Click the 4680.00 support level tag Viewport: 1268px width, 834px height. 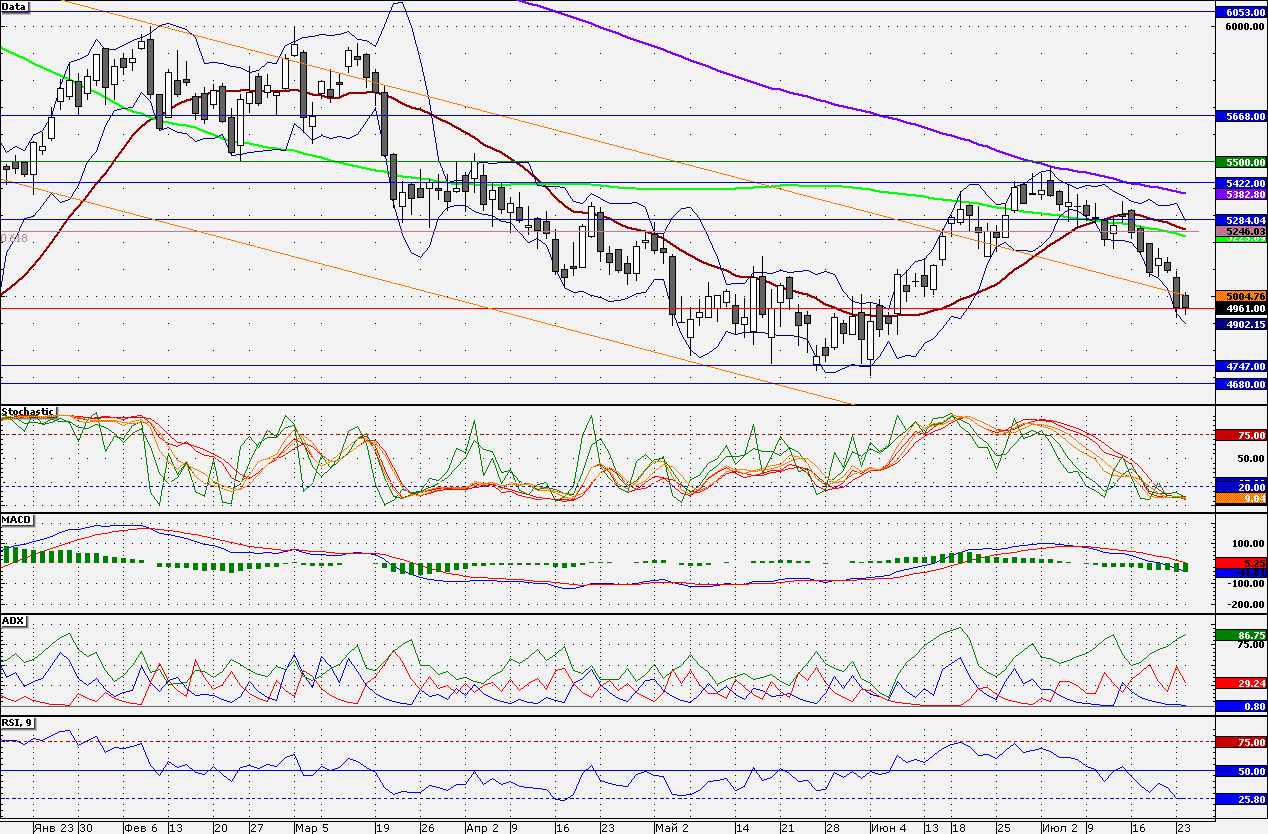coord(1240,384)
